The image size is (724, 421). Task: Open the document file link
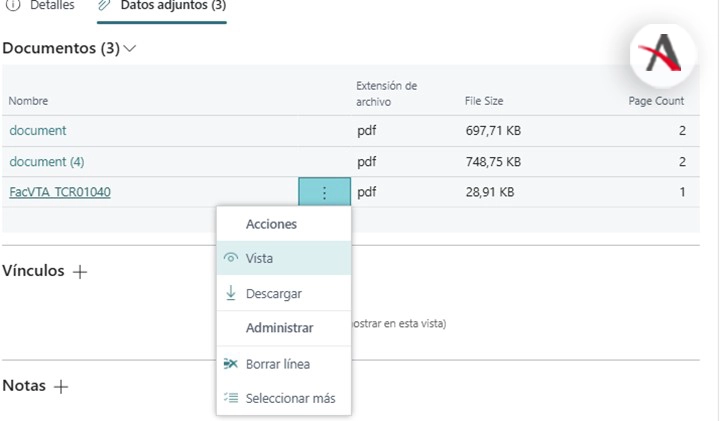[38, 131]
